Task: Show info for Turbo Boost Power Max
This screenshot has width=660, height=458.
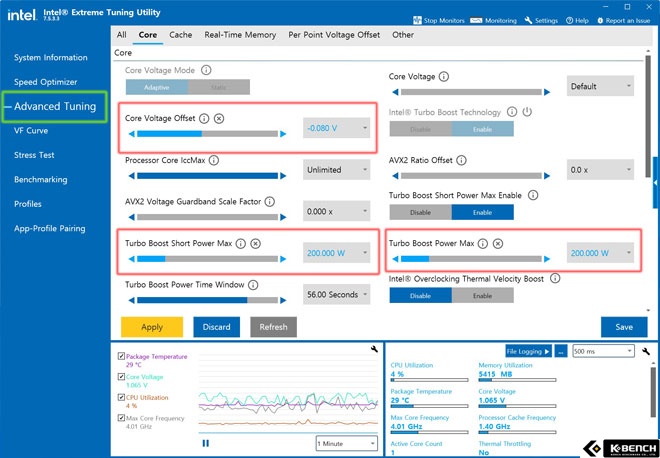Action: (483, 243)
